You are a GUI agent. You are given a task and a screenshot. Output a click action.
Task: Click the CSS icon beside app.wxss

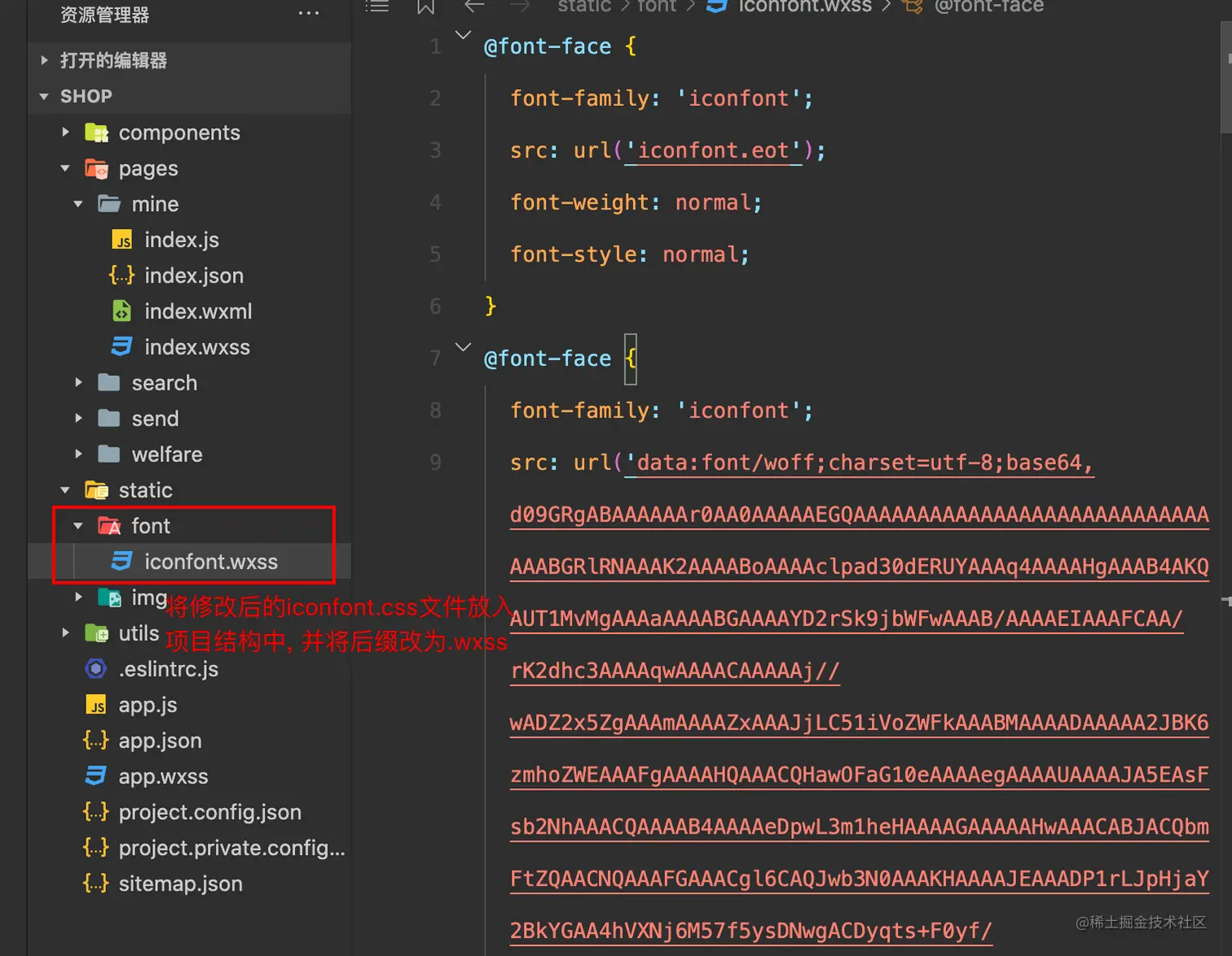point(96,776)
